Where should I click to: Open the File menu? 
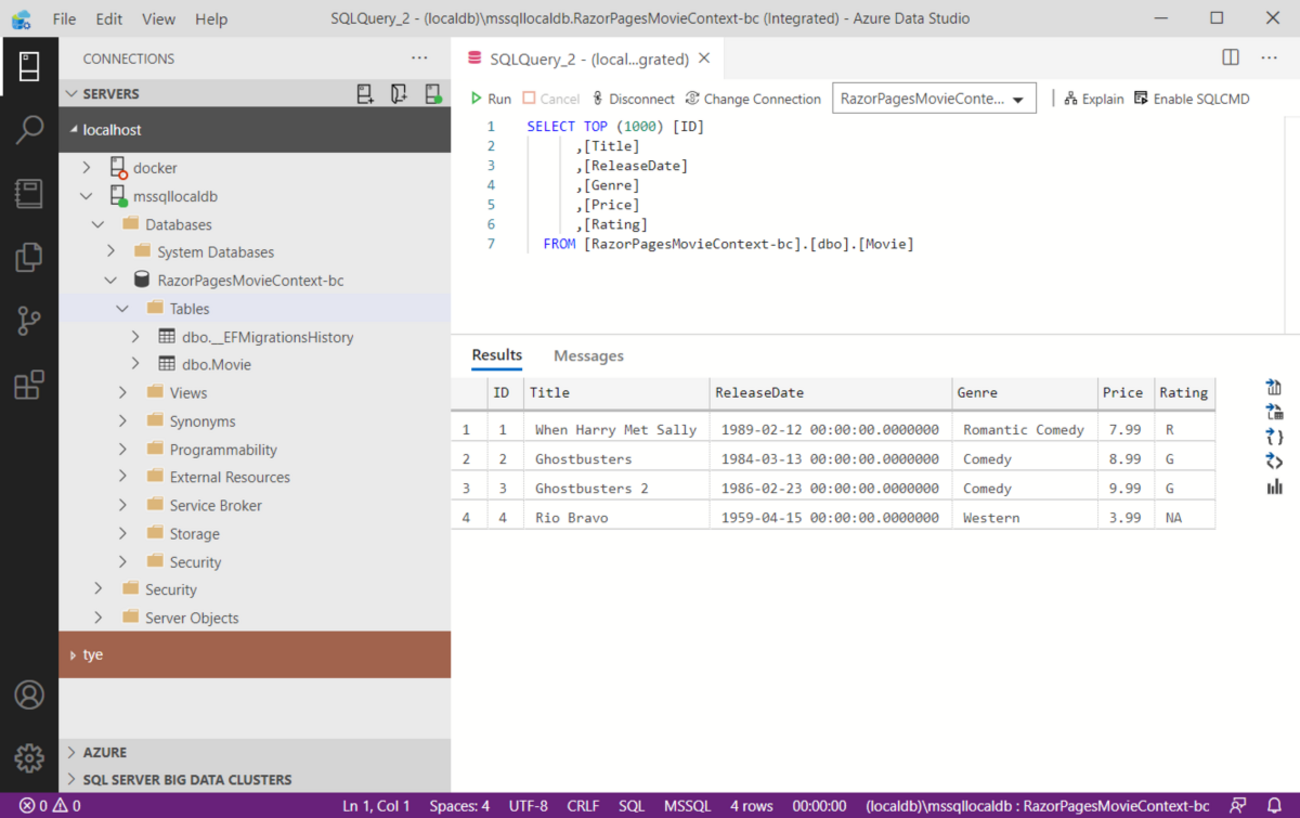(64, 19)
